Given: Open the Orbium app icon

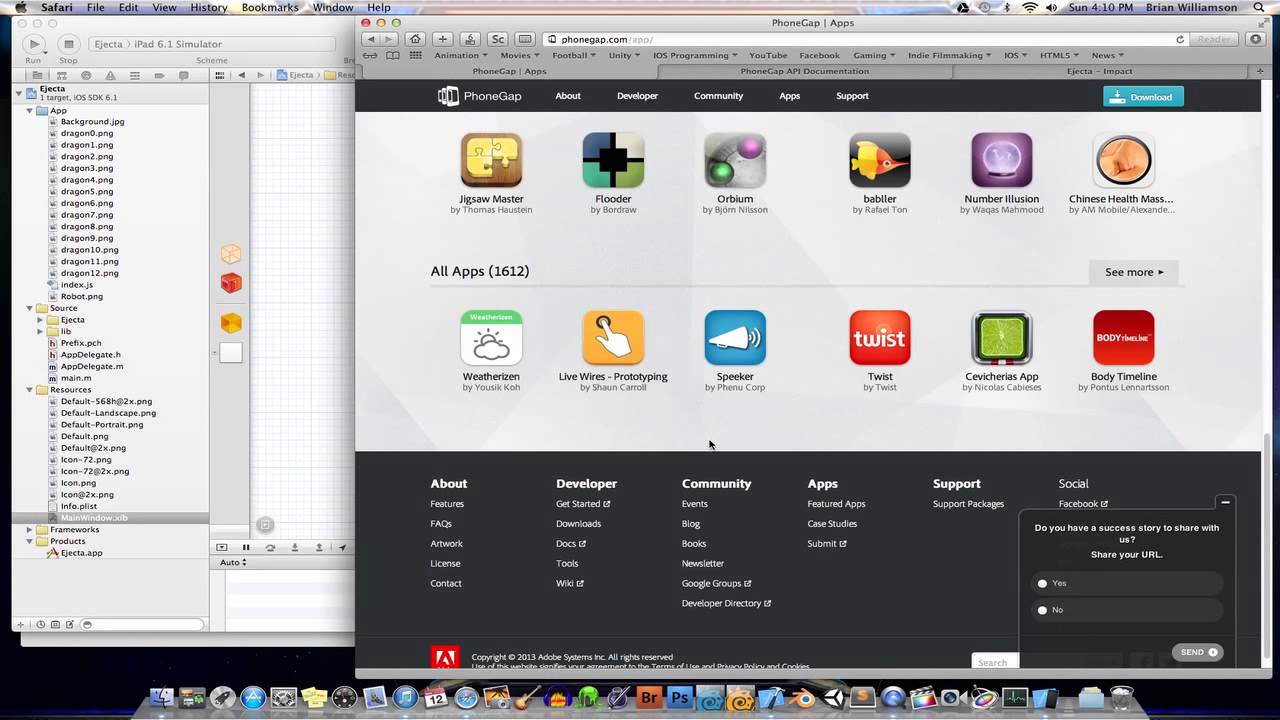Looking at the screenshot, I should (735, 160).
